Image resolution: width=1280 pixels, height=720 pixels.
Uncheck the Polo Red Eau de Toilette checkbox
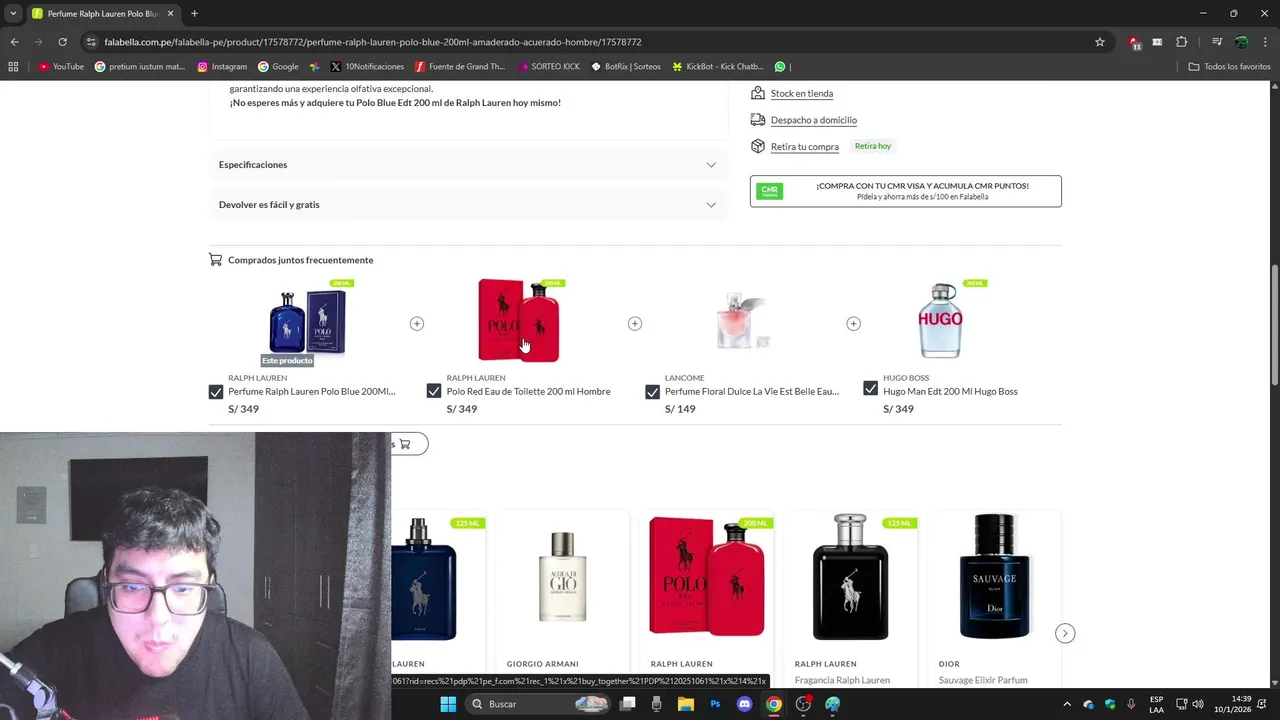(x=434, y=391)
